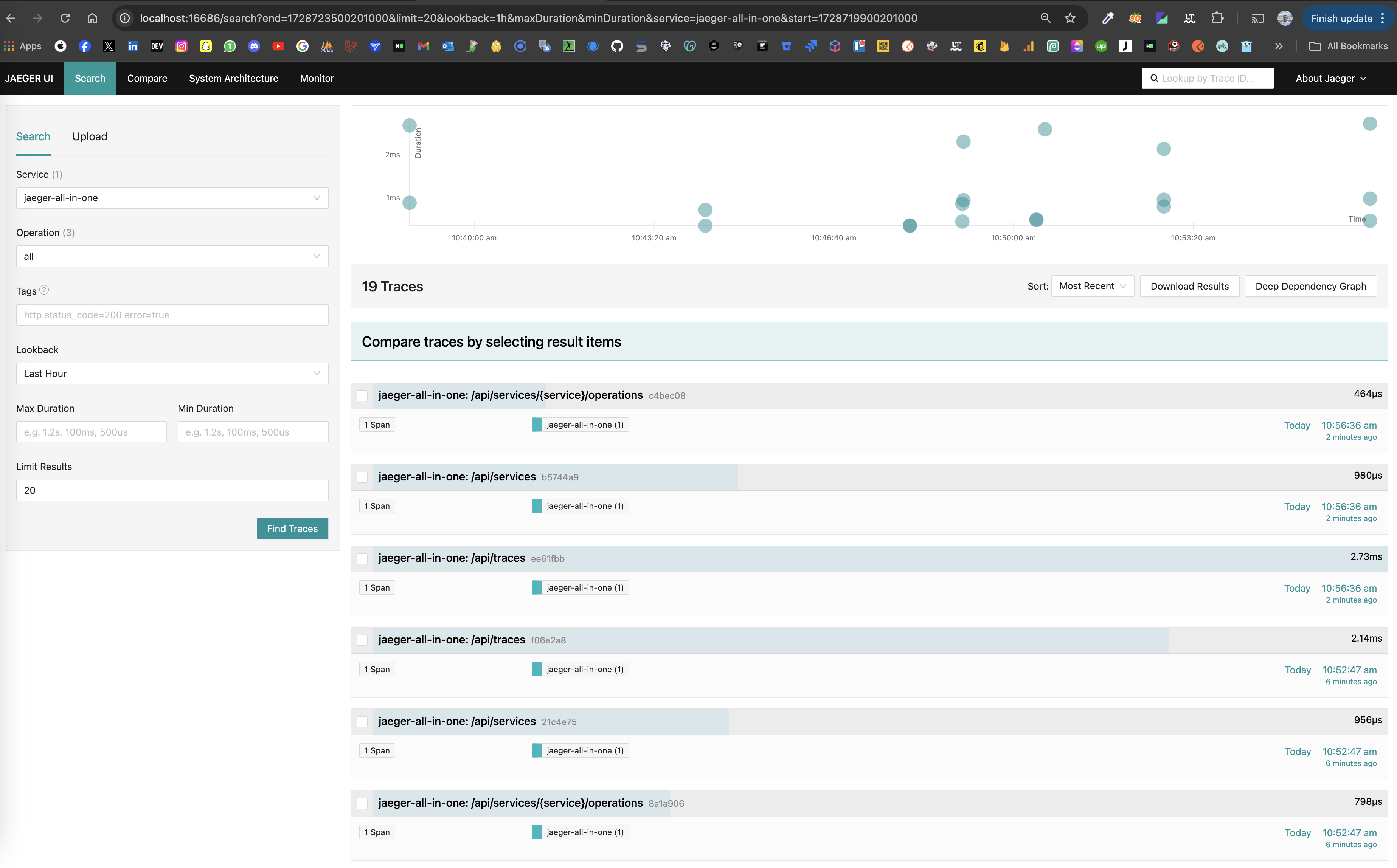This screenshot has width=1397, height=868.
Task: Open the Lookback dropdown showing Last Hour
Action: click(172, 374)
